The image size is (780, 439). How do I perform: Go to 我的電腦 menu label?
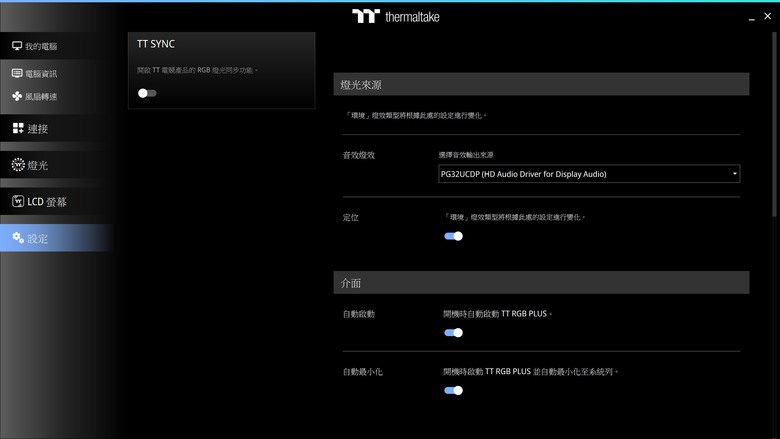coord(41,46)
